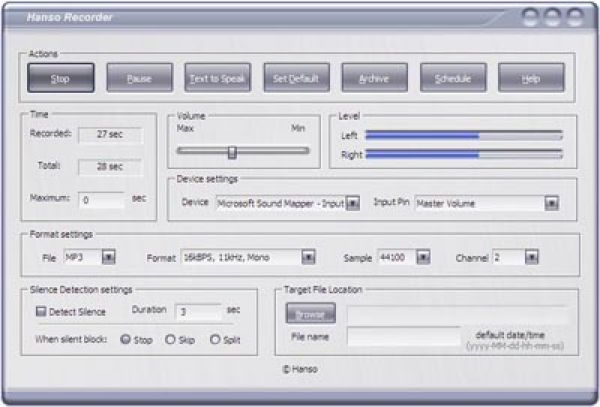
Task: Click the volume slider thumb
Action: tap(232, 152)
